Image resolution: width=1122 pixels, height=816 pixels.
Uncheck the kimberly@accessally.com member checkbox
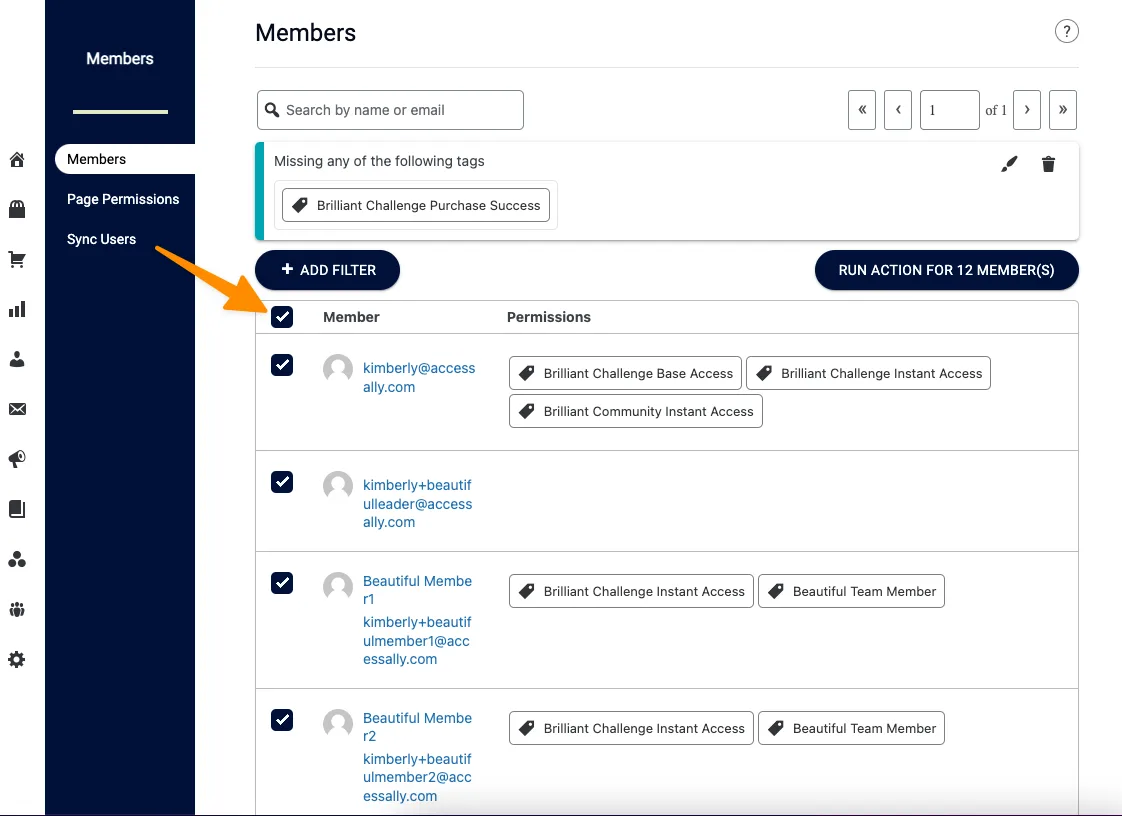282,365
